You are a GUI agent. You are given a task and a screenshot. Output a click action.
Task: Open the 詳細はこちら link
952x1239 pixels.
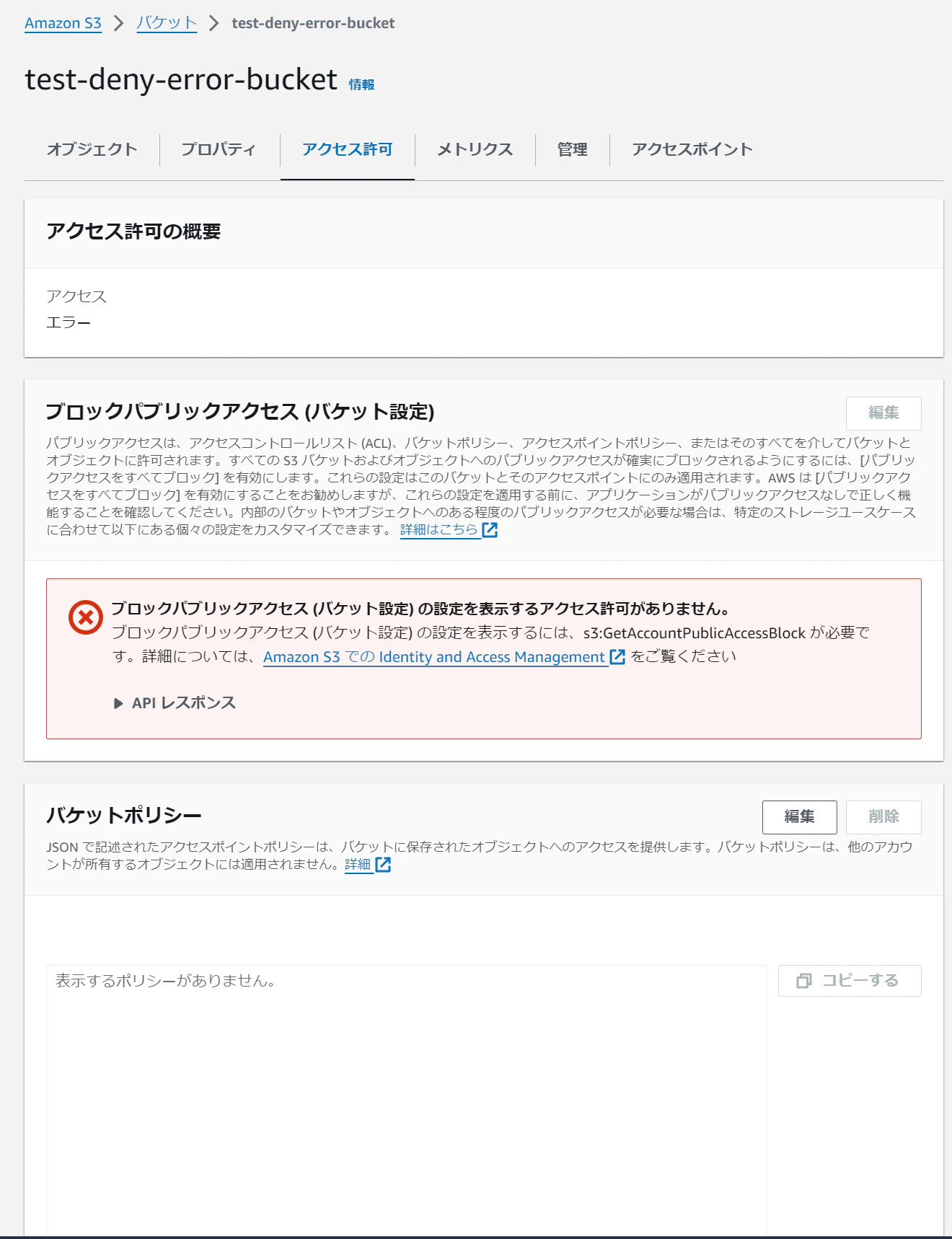click(x=439, y=529)
